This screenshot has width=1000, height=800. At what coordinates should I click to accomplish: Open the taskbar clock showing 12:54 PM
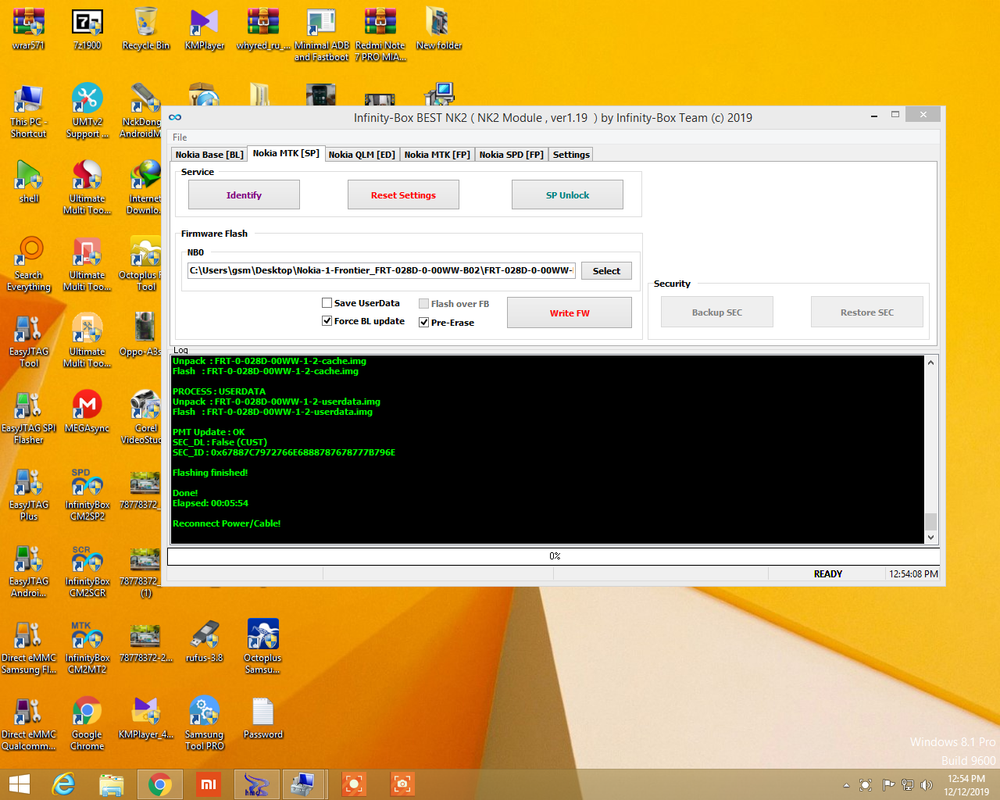pyautogui.click(x=966, y=785)
